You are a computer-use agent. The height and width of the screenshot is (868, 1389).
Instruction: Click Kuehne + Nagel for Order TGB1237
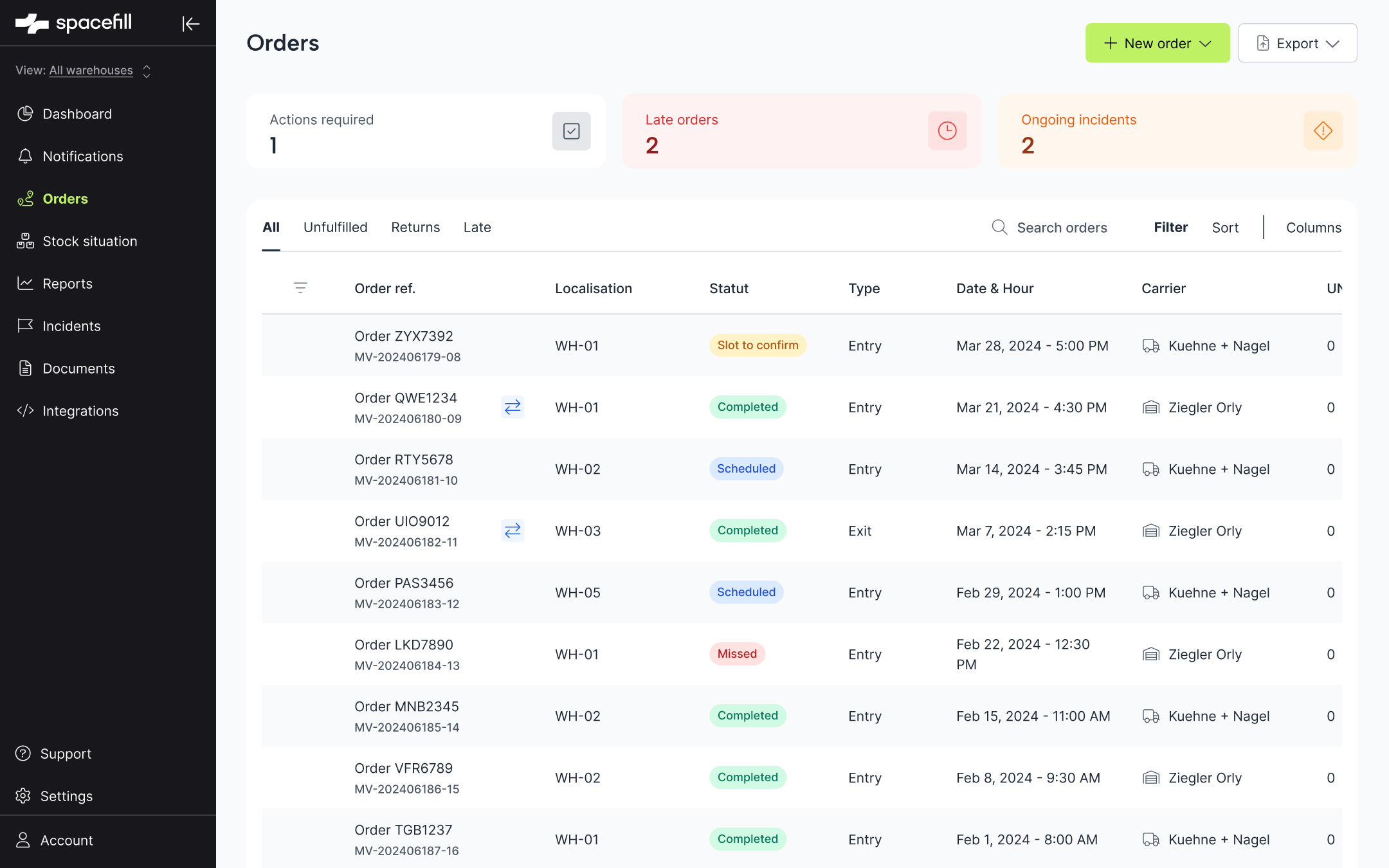[x=1219, y=840]
